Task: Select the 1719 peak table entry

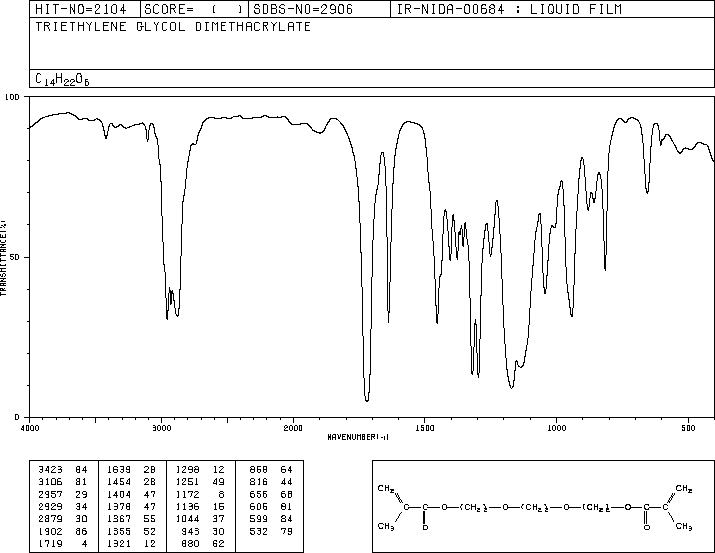Action: coord(63,543)
